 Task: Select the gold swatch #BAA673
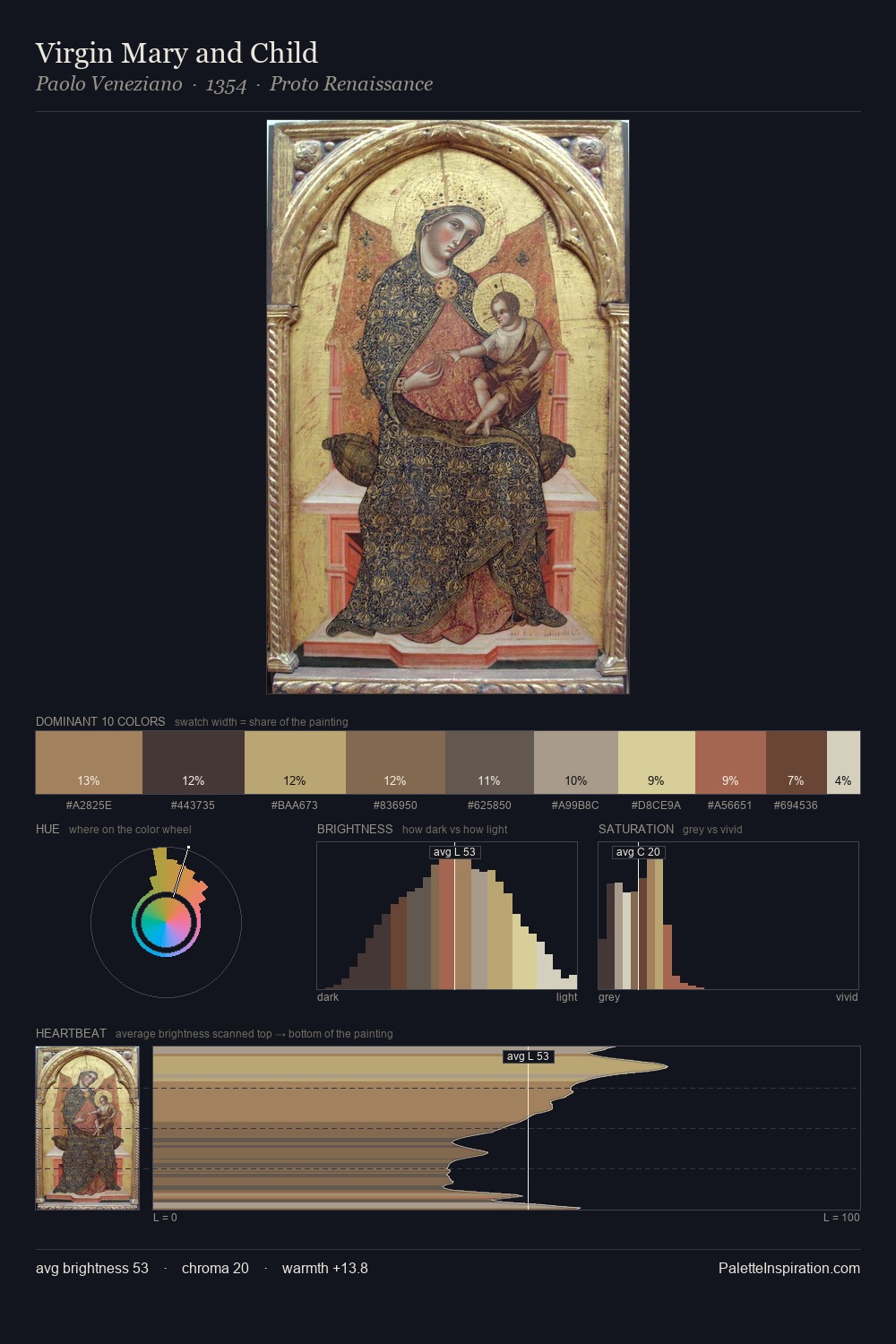point(295,762)
